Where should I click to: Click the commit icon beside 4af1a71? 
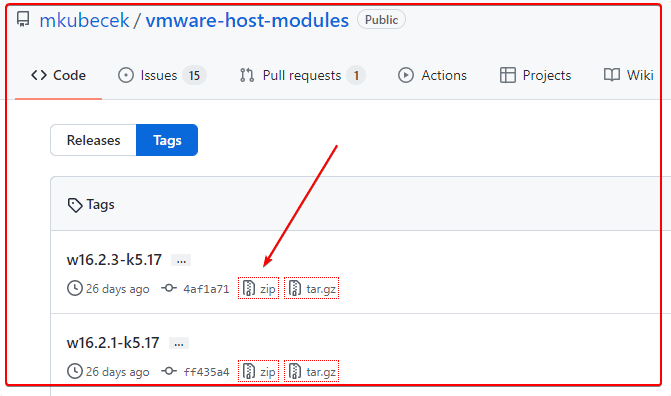point(169,288)
